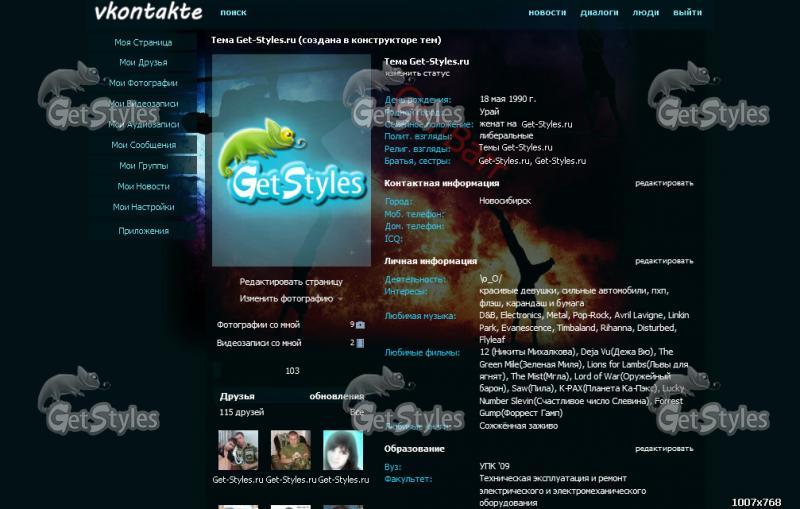Open the vkontakte logo home link
Screen dimensions: 800x509
[148, 12]
